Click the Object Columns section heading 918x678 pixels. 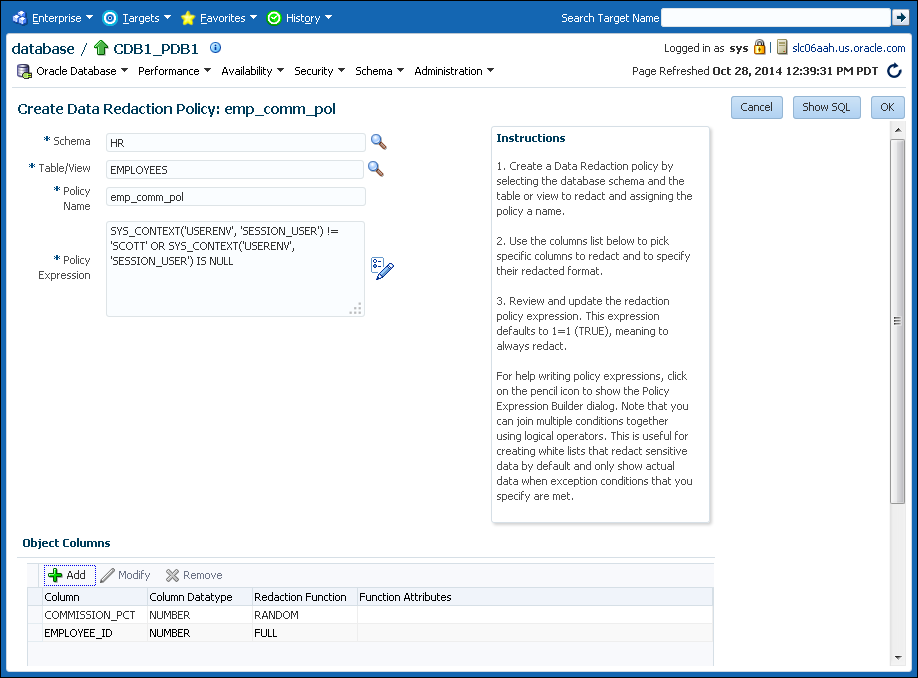tap(66, 543)
